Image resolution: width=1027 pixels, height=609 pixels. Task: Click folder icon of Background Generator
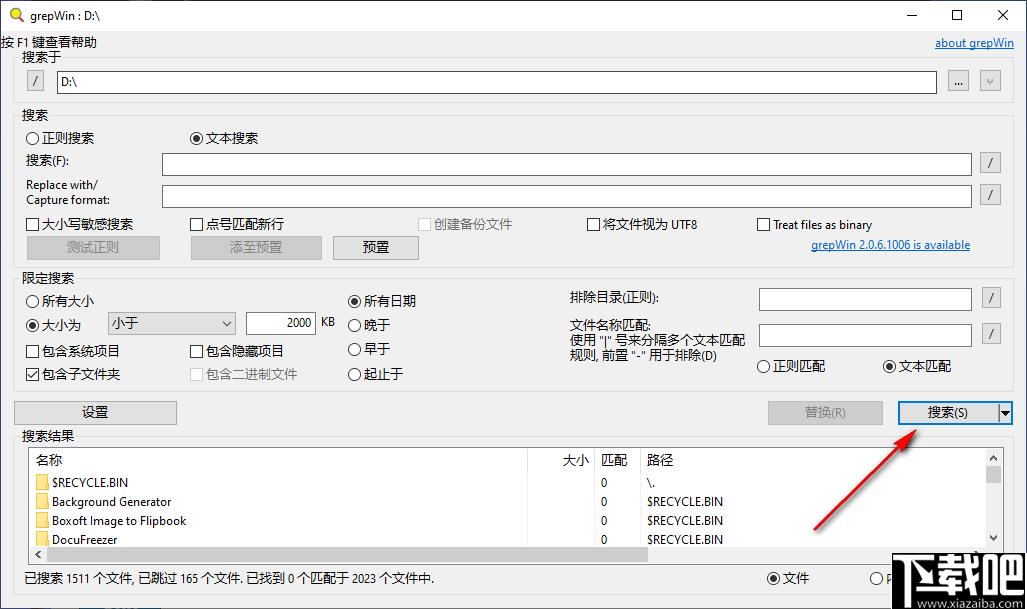pos(42,502)
